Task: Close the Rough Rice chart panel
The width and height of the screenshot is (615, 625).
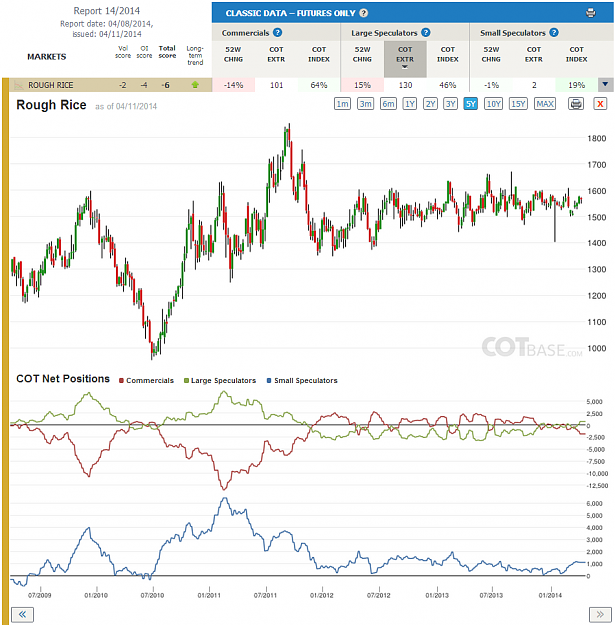Action: [600, 104]
